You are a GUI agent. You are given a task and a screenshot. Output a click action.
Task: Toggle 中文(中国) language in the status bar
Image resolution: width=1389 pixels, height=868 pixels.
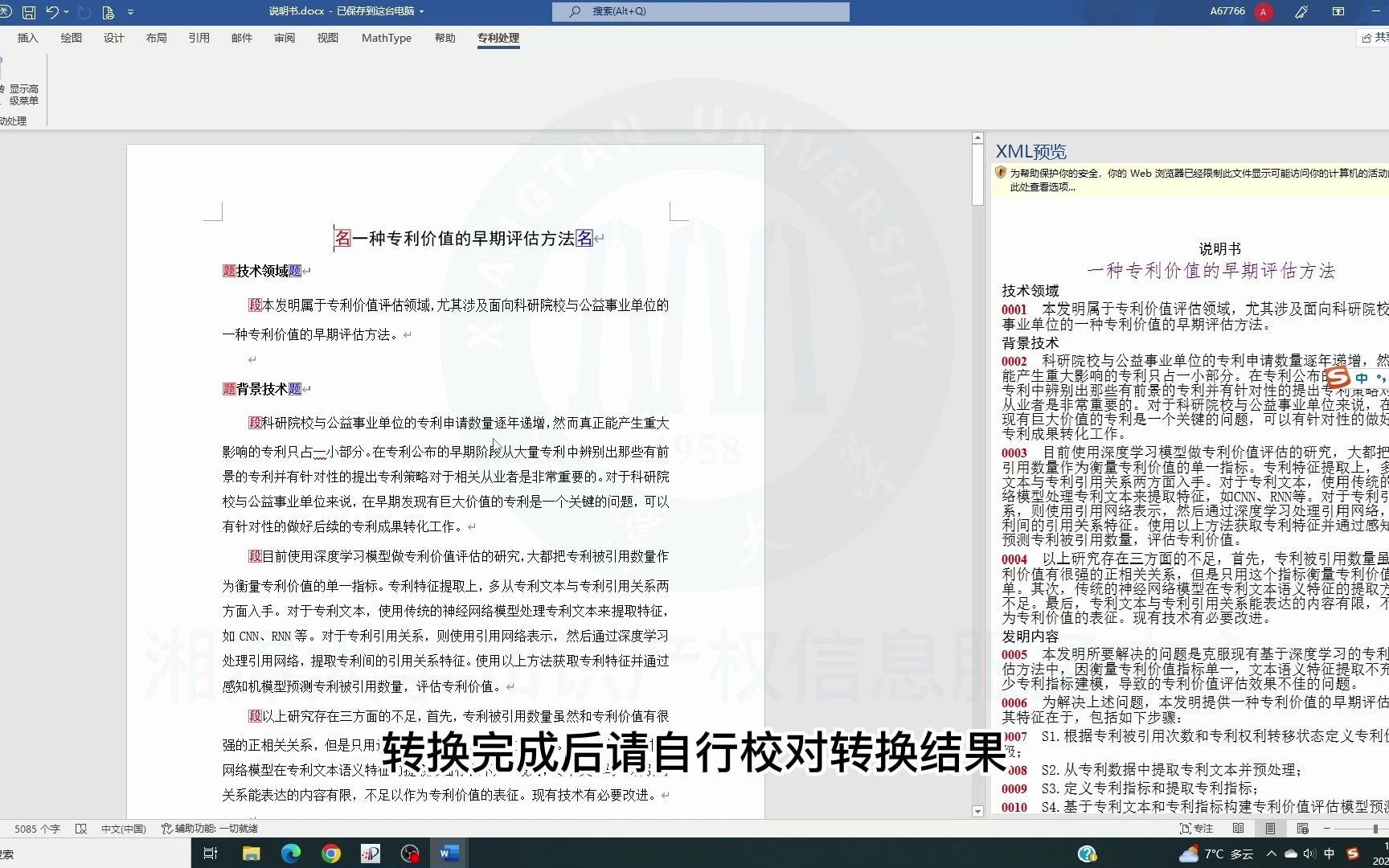122,828
